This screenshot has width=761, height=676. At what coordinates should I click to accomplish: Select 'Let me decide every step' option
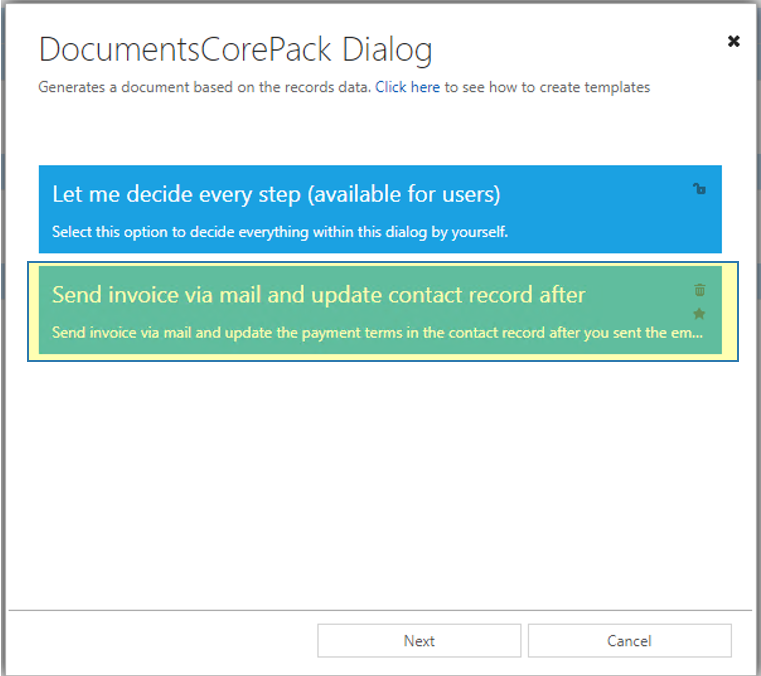point(380,209)
